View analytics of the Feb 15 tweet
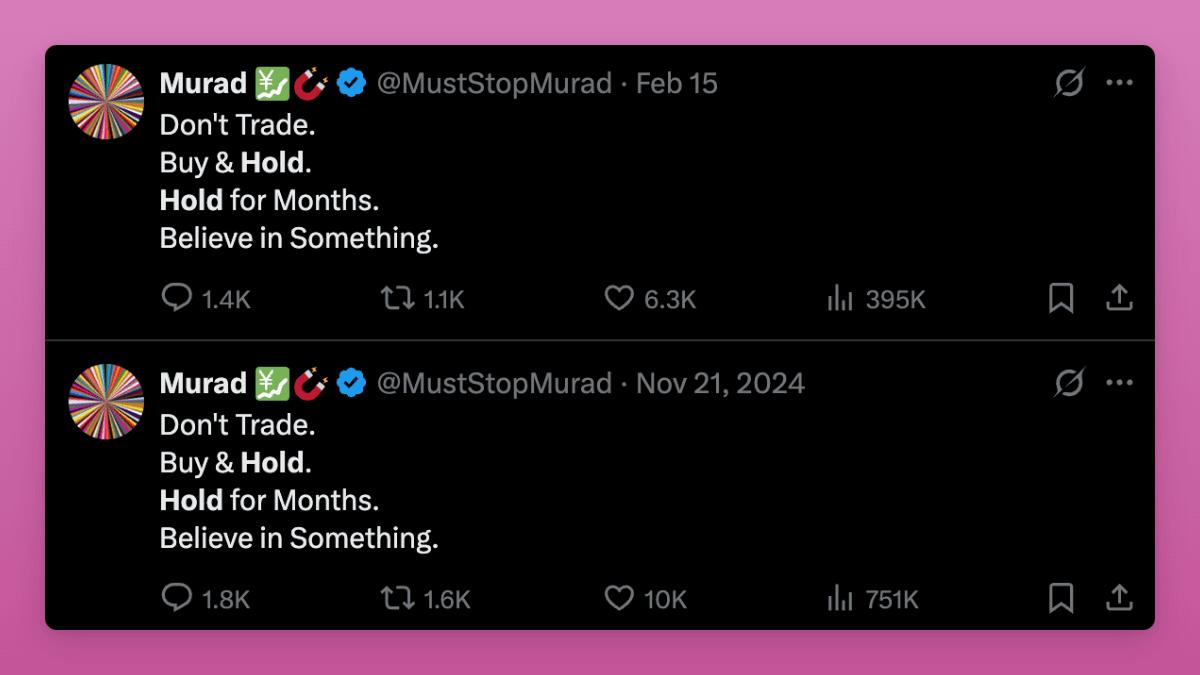This screenshot has width=1200, height=675. [x=839, y=298]
